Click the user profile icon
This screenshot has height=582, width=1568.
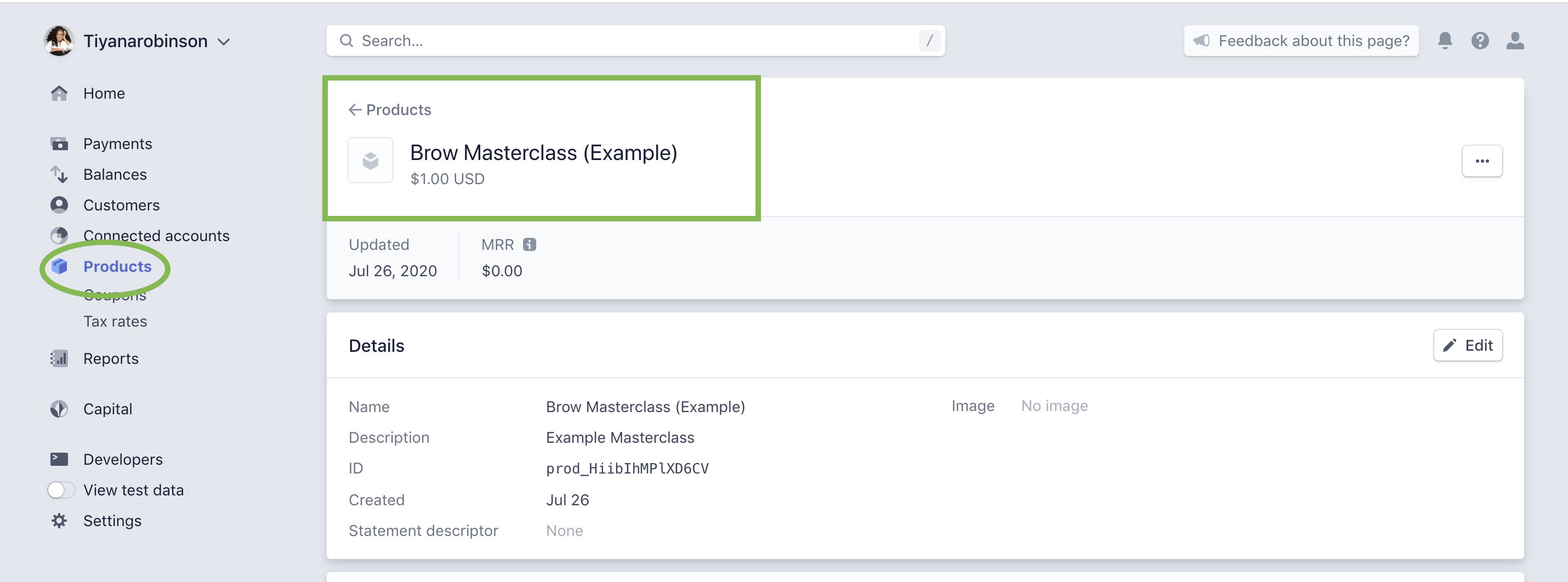pos(1514,41)
